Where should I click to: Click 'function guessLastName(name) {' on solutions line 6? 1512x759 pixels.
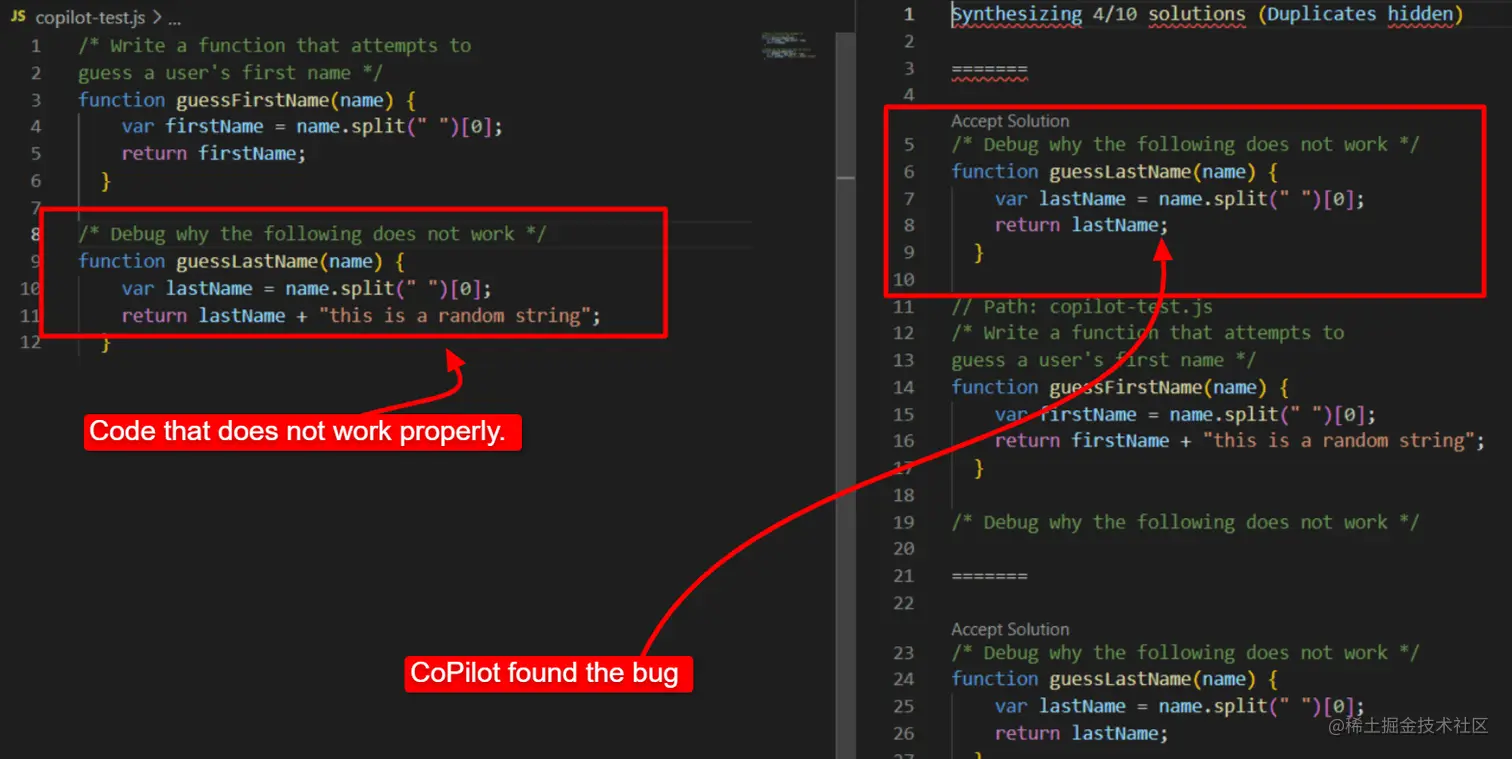click(1114, 171)
